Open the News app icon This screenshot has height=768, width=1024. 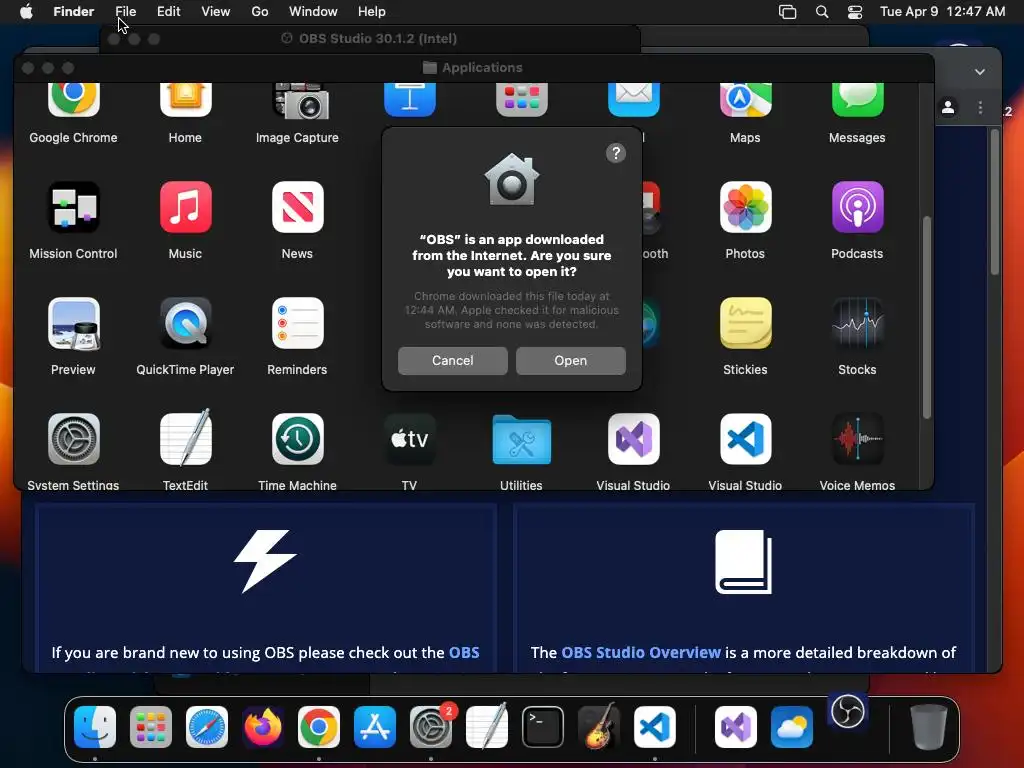coord(298,207)
